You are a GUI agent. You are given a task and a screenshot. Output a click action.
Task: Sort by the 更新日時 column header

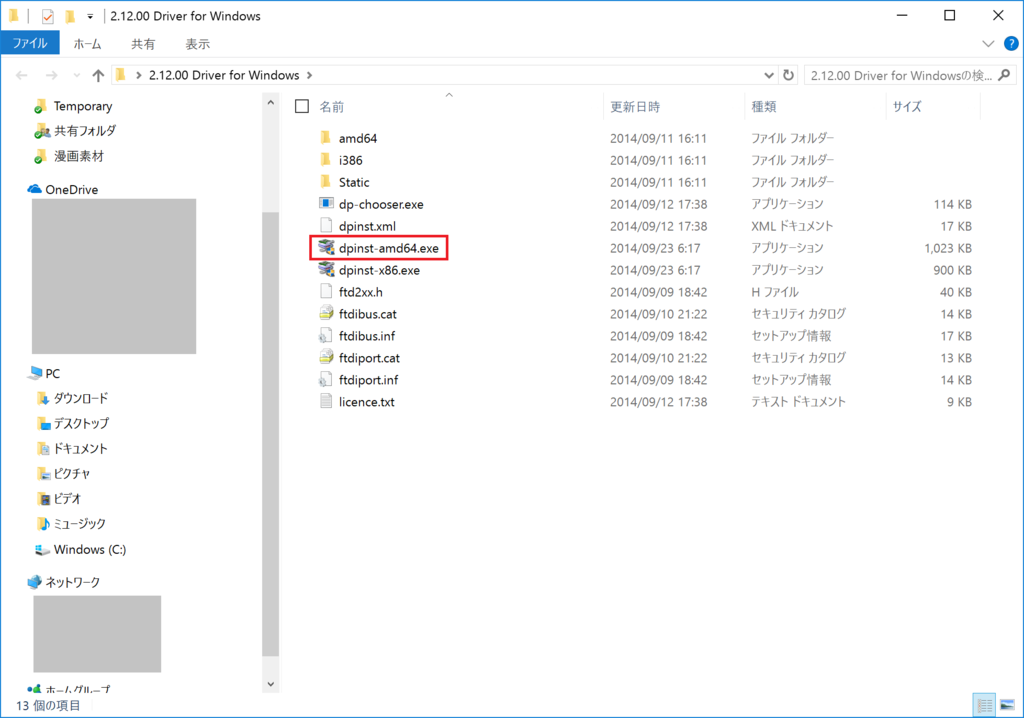click(x=635, y=106)
